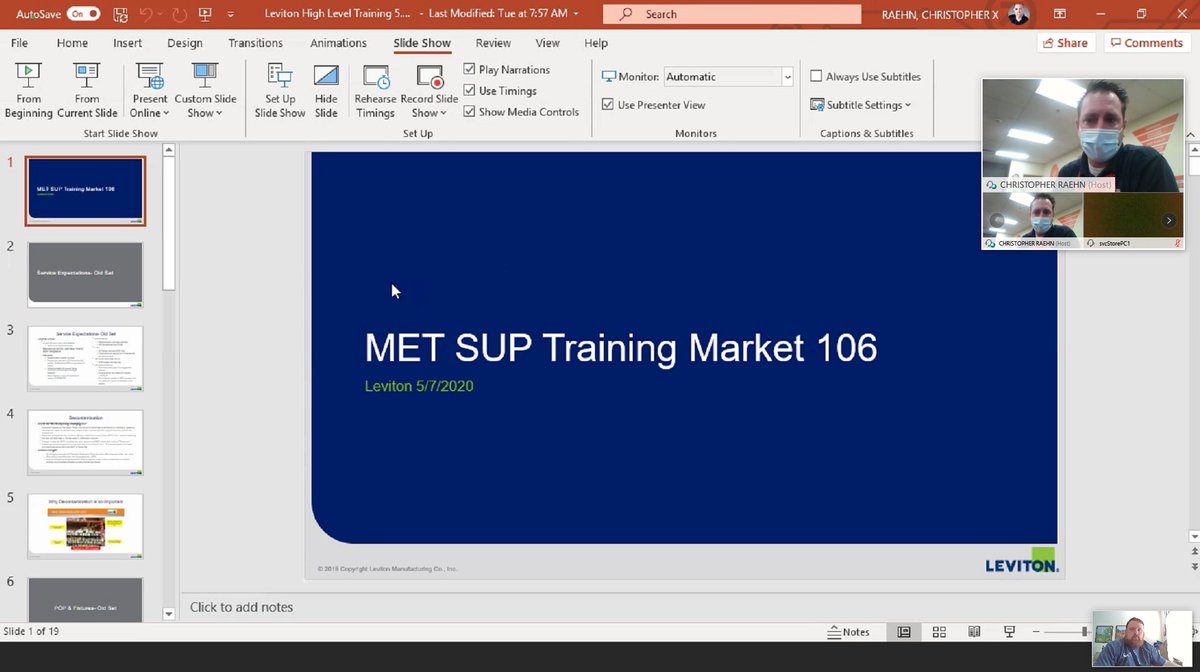
Task: Open the Review tab
Action: click(493, 43)
